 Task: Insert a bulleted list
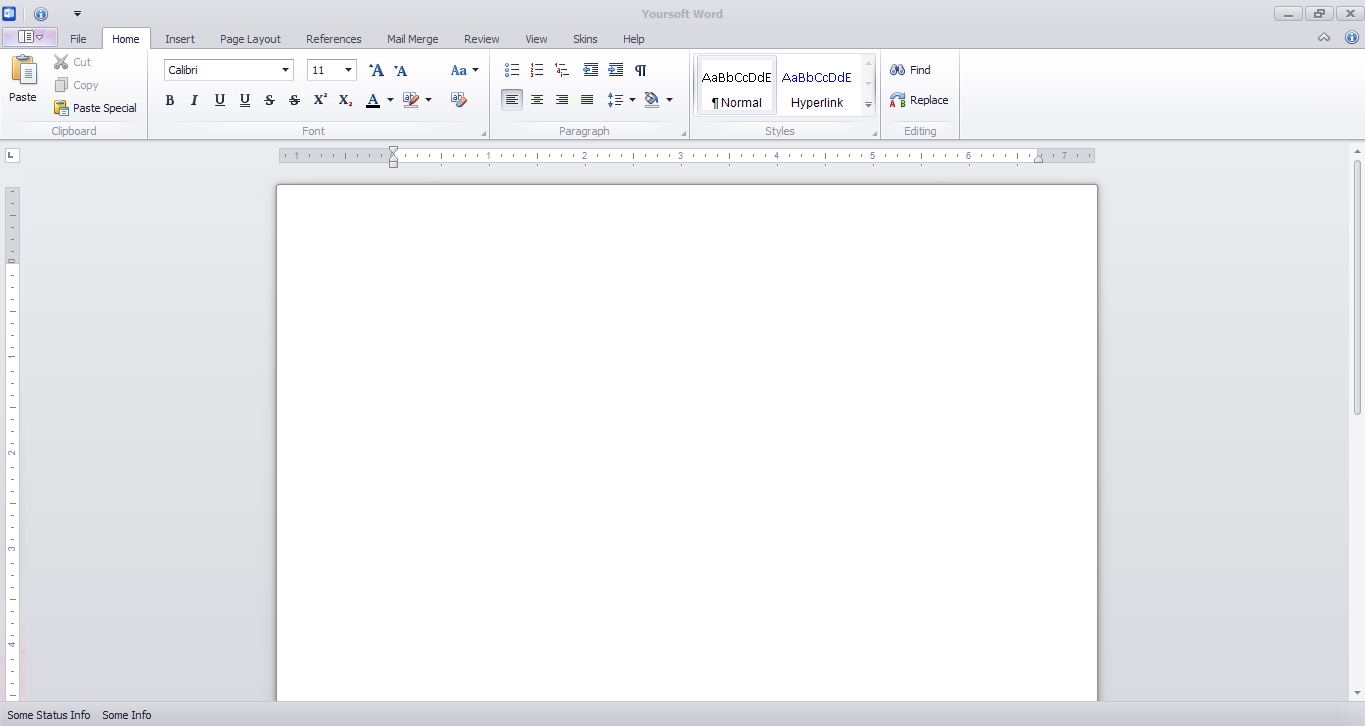[512, 70]
